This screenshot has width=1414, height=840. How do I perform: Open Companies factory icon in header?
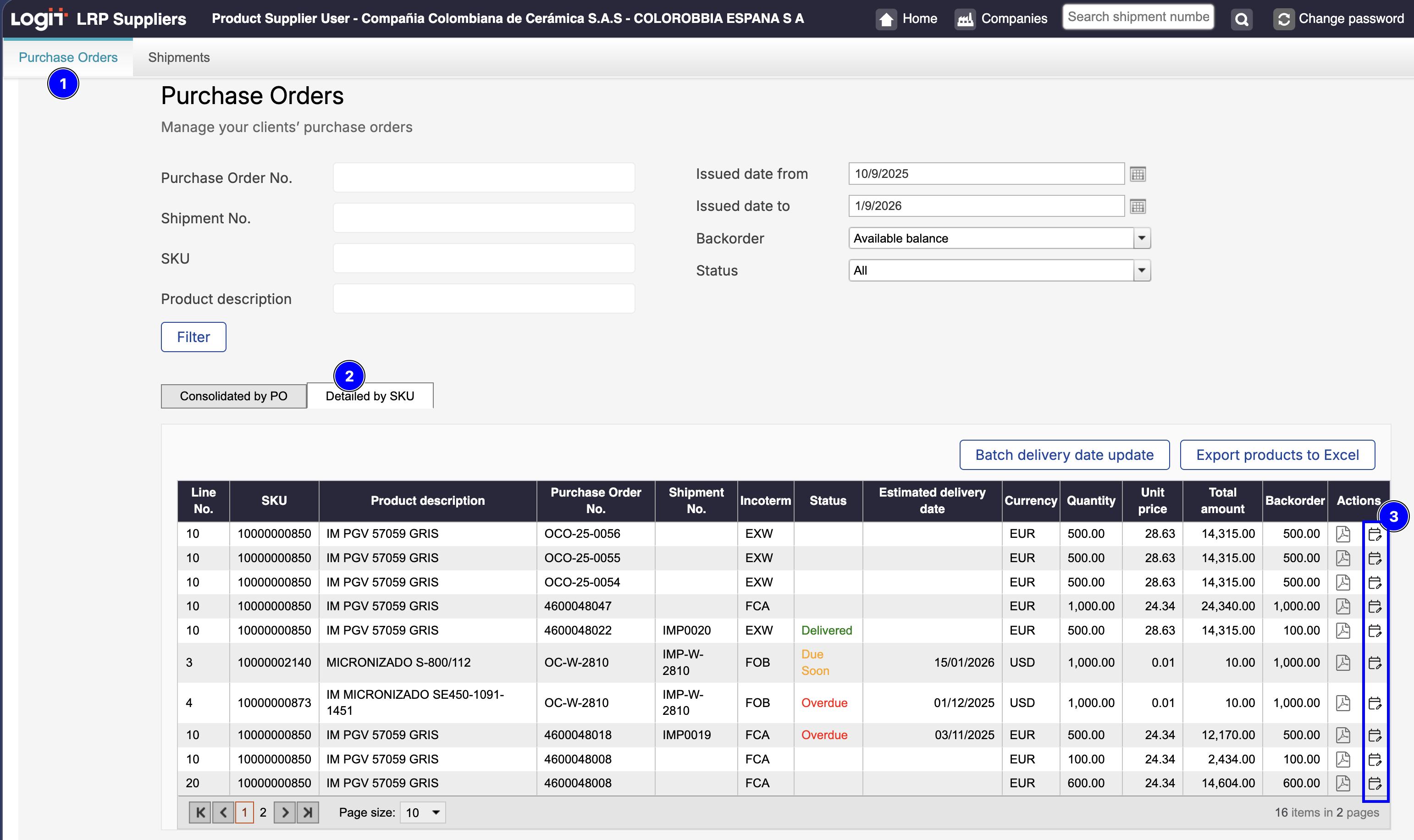965,19
